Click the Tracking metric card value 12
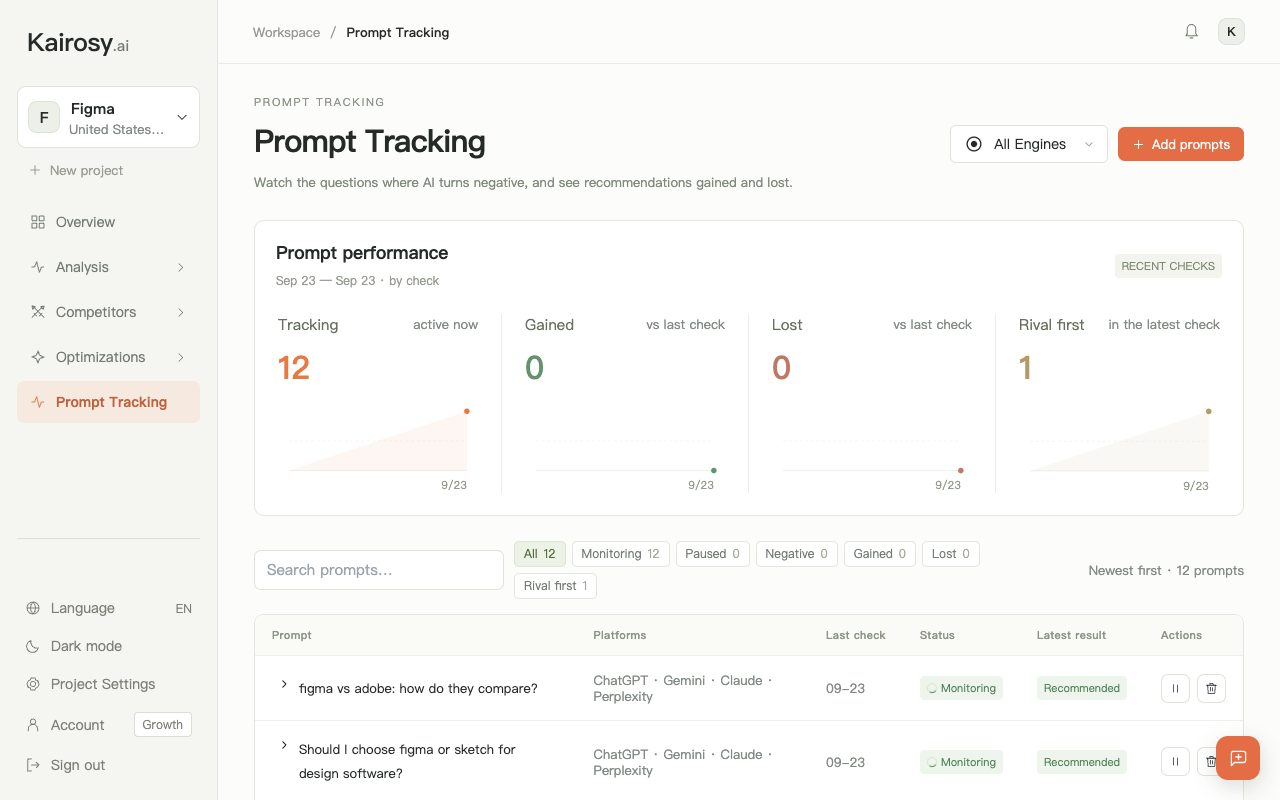The image size is (1280, 800). [294, 368]
